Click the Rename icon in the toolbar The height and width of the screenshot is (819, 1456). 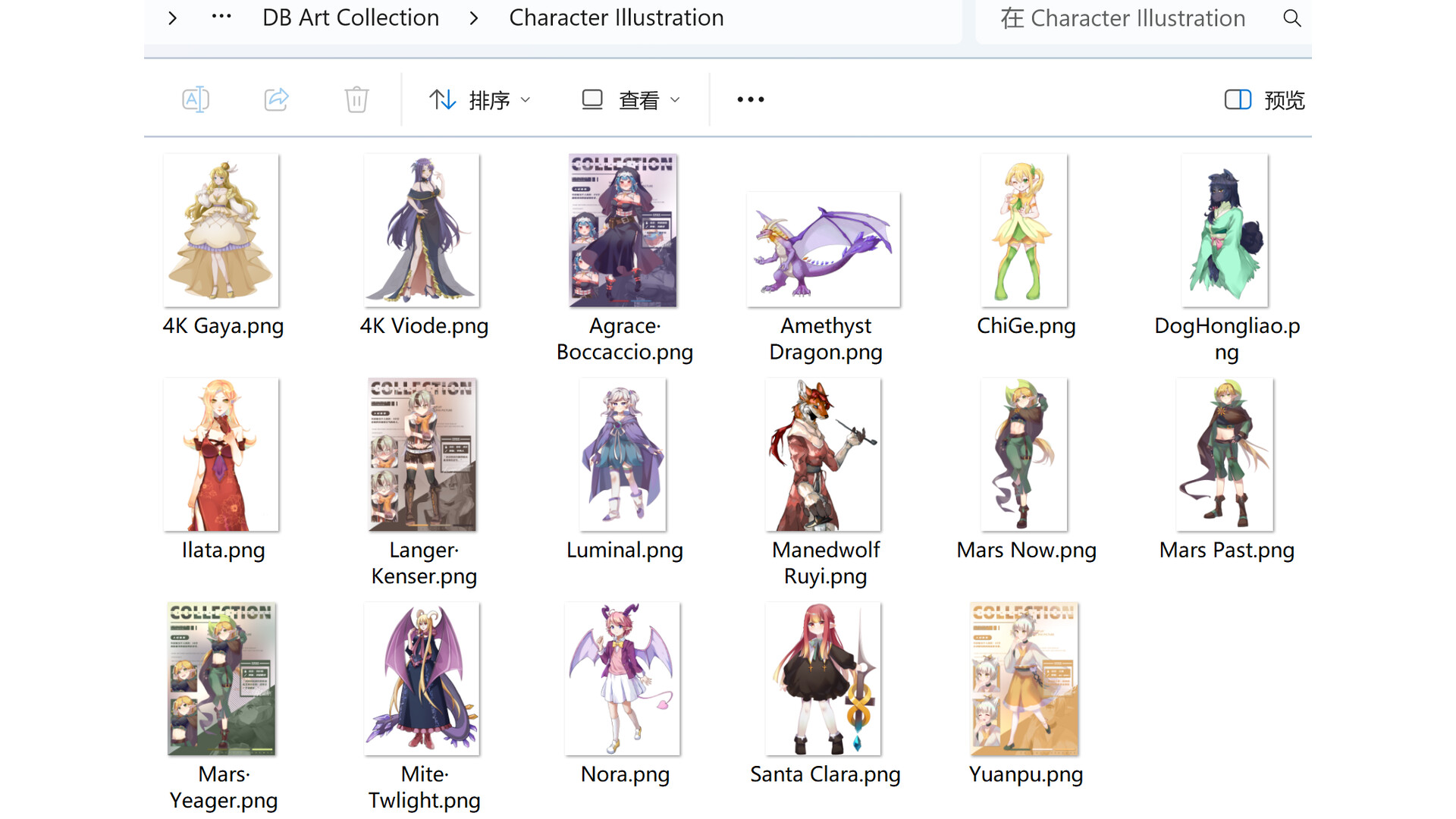click(196, 99)
